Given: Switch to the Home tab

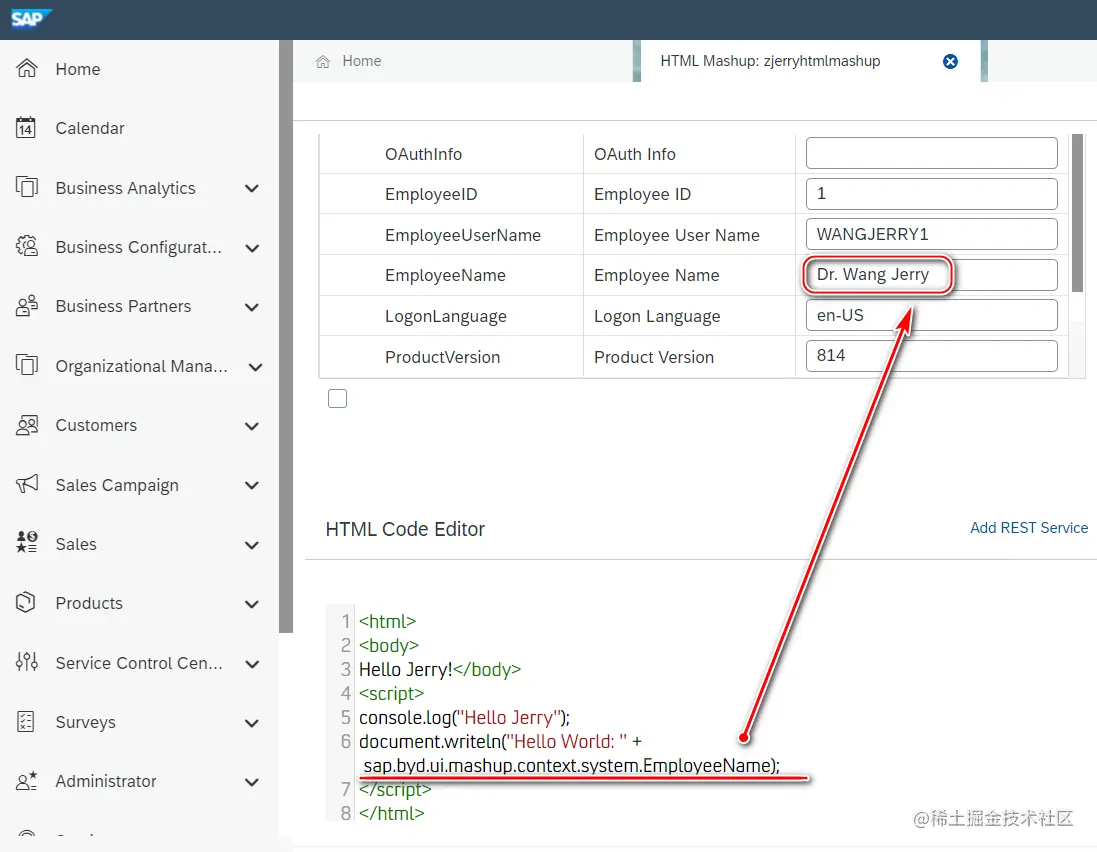Looking at the screenshot, I should (x=462, y=61).
